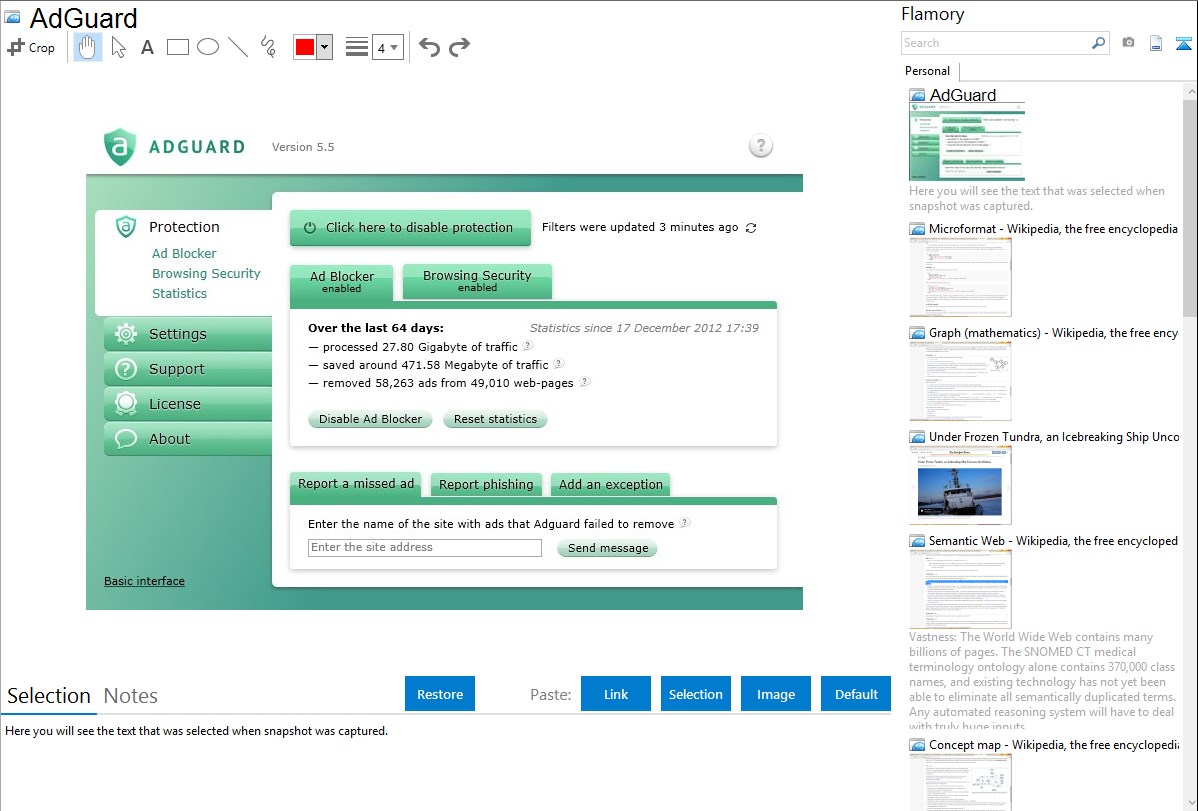1198x811 pixels.
Task: Click help icon beside removed ads line
Action: (x=584, y=381)
